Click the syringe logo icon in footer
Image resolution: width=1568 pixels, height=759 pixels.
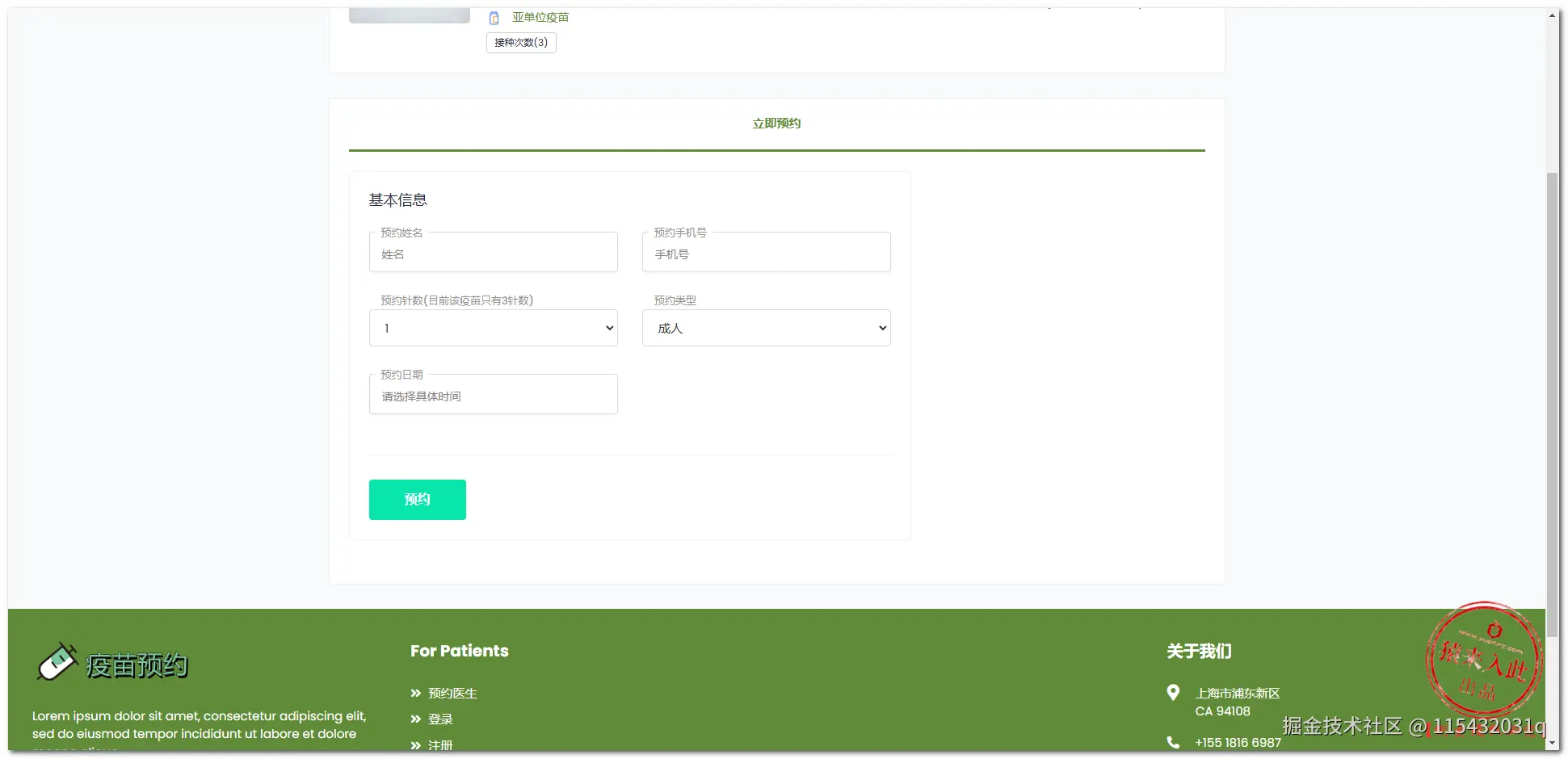tap(57, 663)
